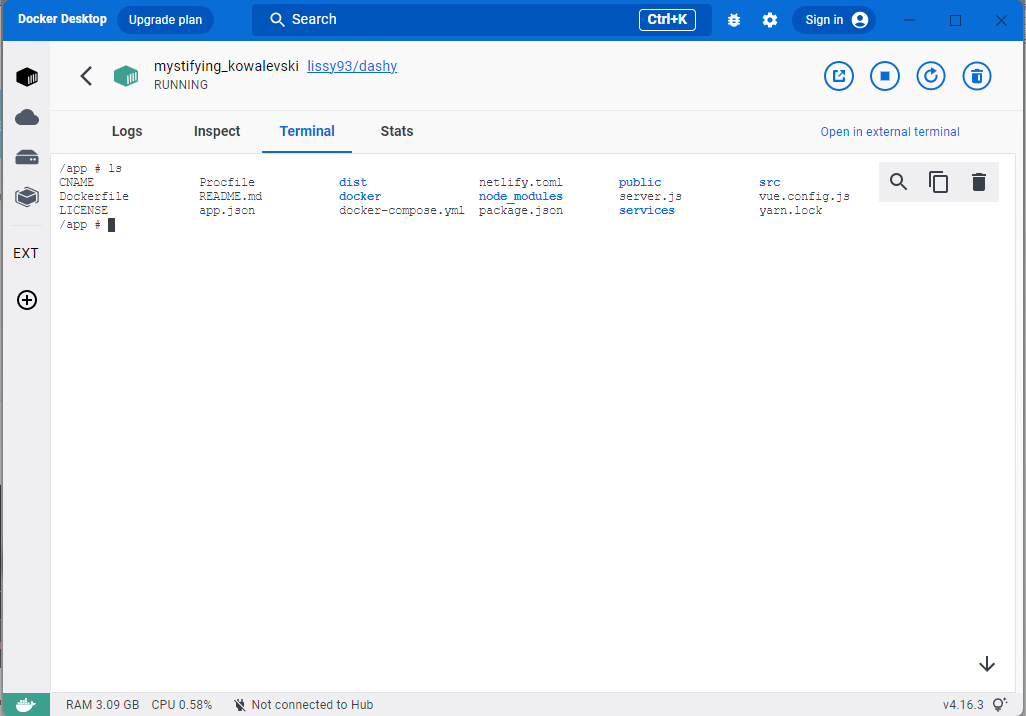This screenshot has height=716, width=1026.
Task: Click the container name mystifying_kowalevski
Action: pos(226,66)
